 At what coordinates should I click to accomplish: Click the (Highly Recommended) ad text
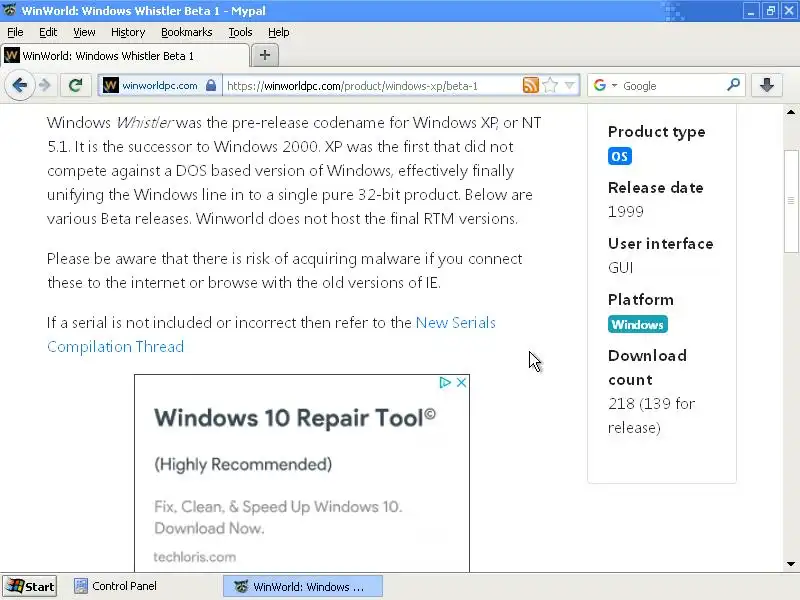(243, 464)
